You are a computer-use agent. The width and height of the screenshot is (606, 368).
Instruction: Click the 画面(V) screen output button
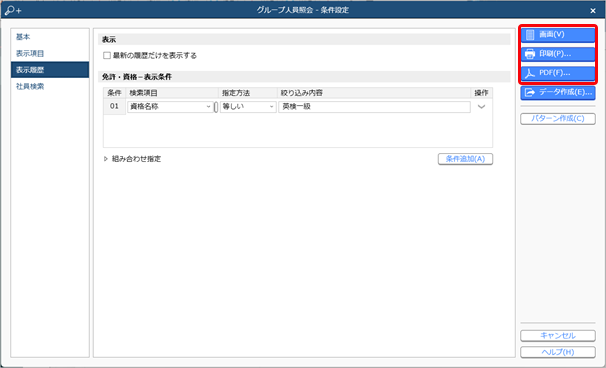click(558, 35)
